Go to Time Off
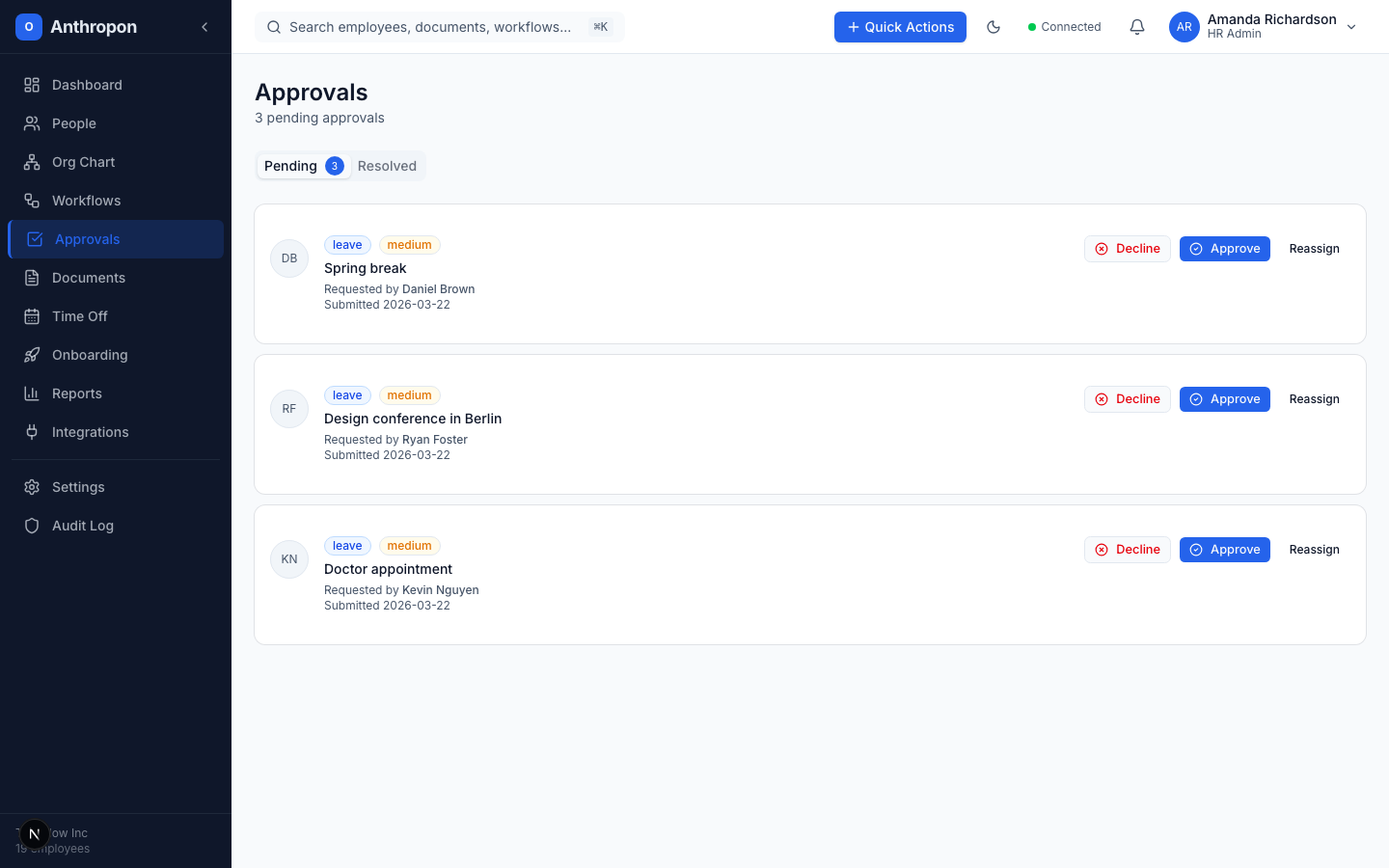Image resolution: width=1389 pixels, height=868 pixels. coord(79,316)
